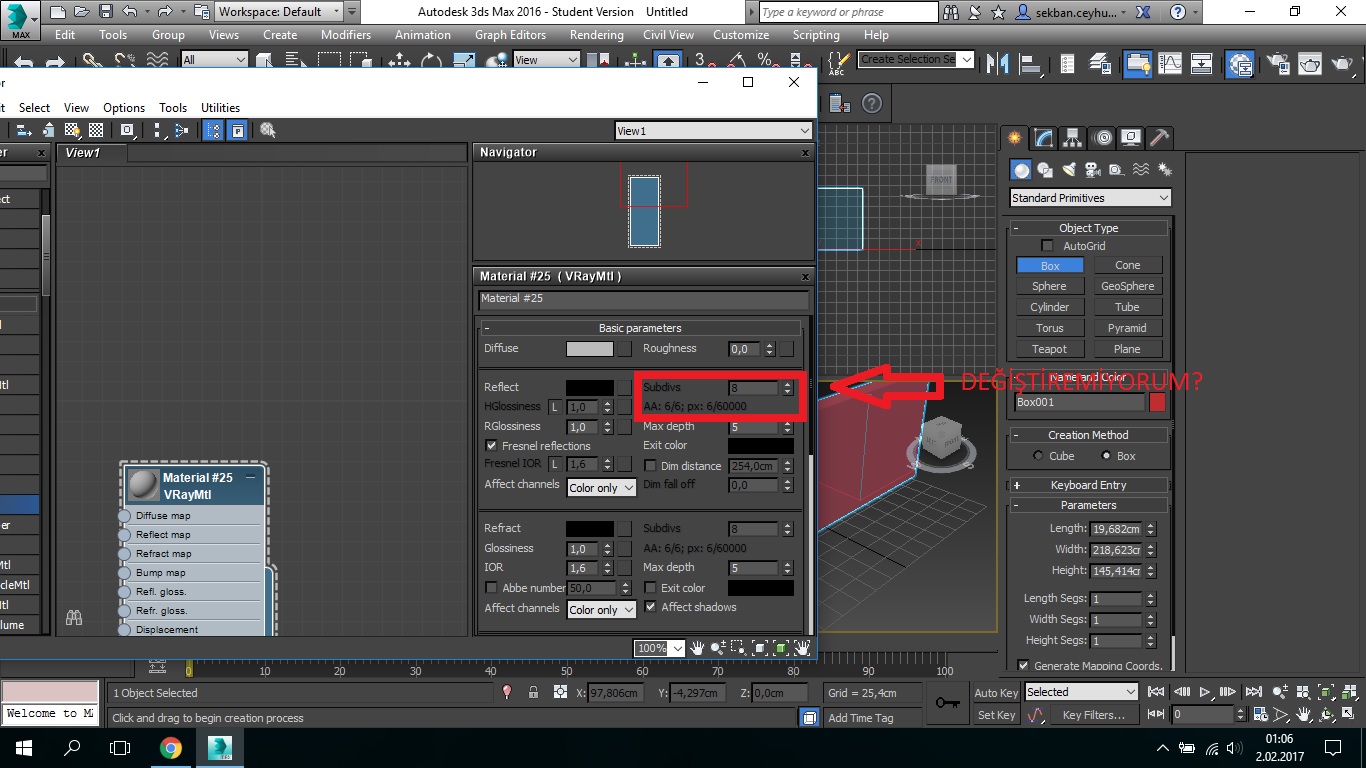
Task: Click the Key Filters... button
Action: [x=1094, y=715]
